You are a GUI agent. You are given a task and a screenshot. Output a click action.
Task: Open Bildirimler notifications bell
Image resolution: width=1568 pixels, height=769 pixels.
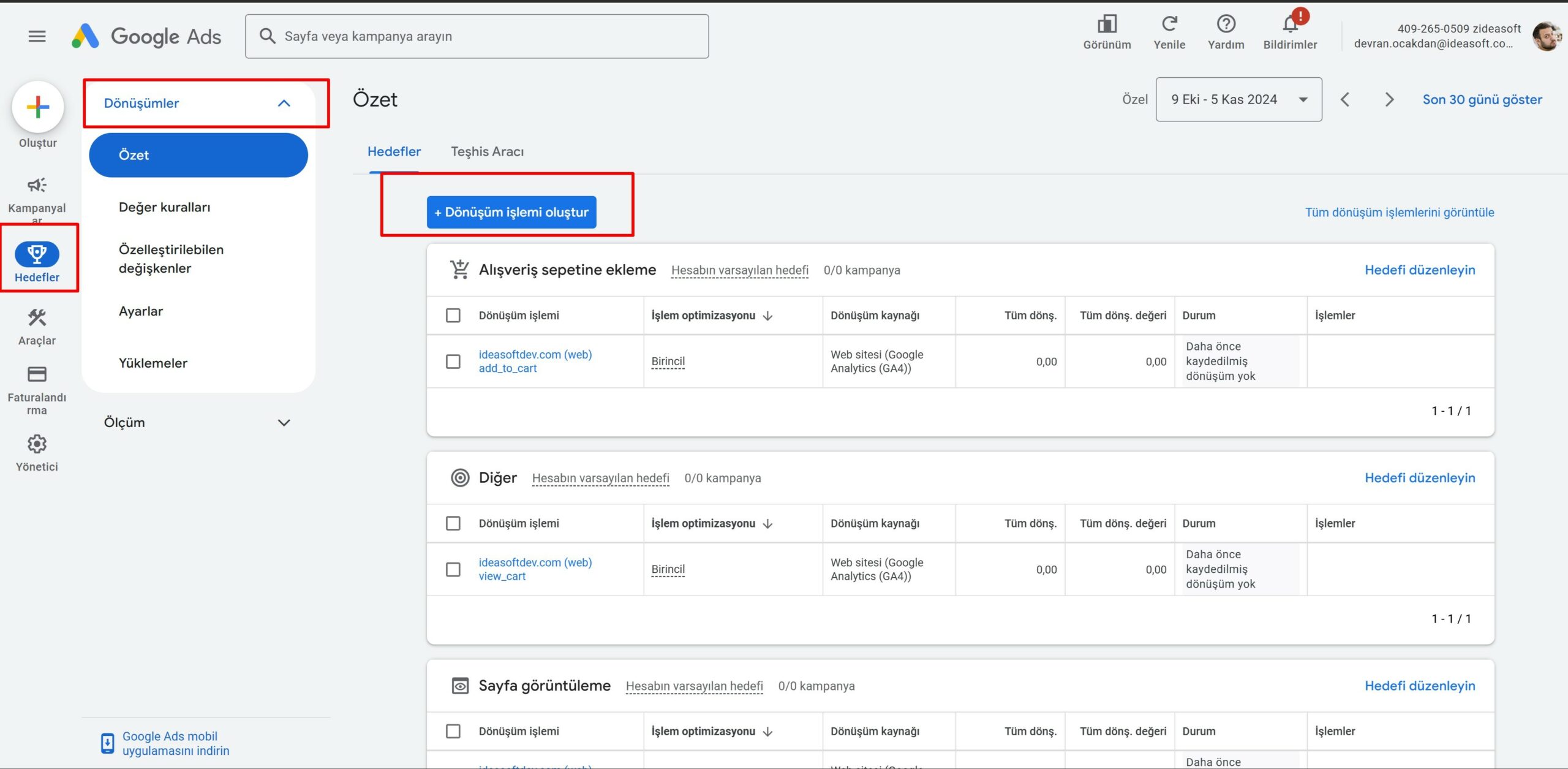(x=1290, y=24)
